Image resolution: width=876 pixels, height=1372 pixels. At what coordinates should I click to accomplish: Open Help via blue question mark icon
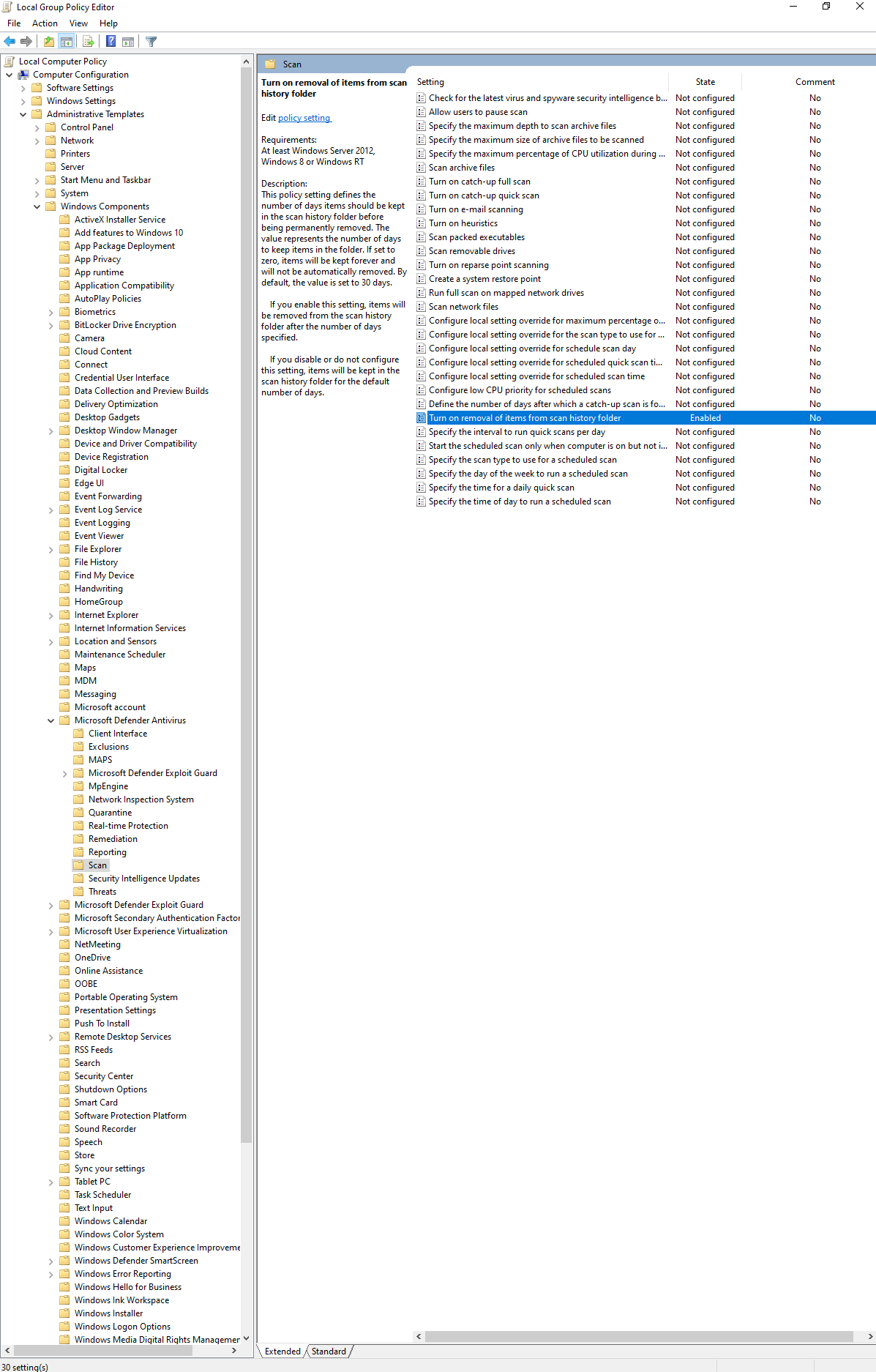[x=111, y=42]
